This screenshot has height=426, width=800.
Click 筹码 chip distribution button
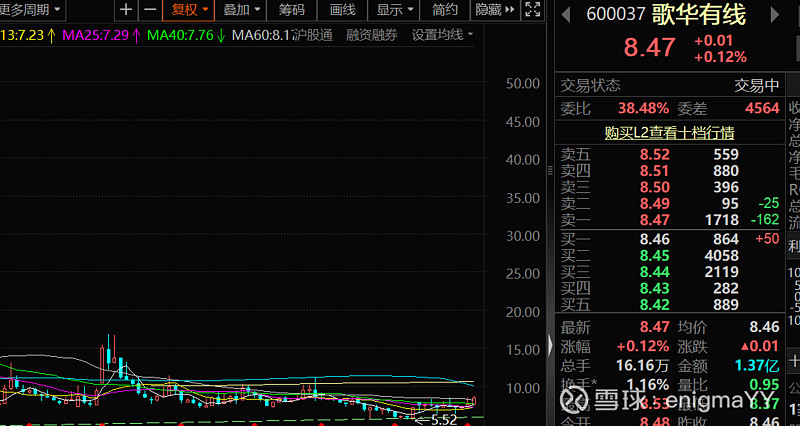[x=291, y=10]
